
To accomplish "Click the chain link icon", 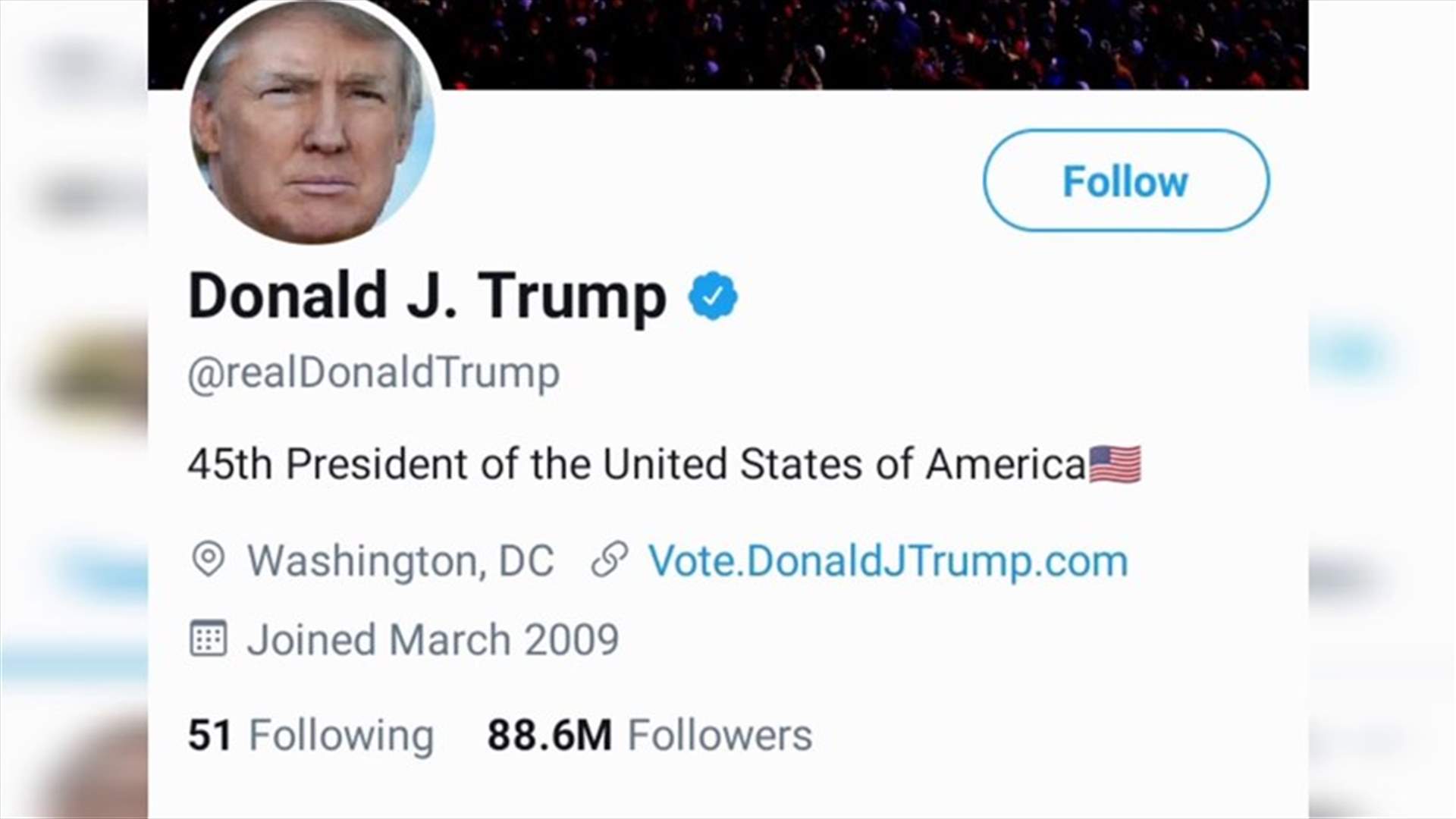I will [610, 560].
